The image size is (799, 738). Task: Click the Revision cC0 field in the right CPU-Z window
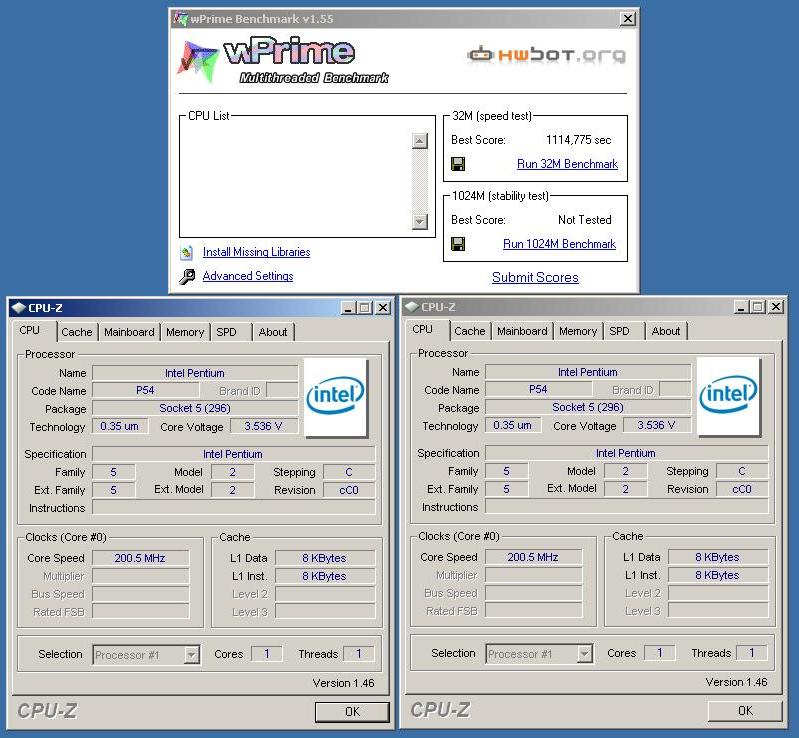click(742, 489)
